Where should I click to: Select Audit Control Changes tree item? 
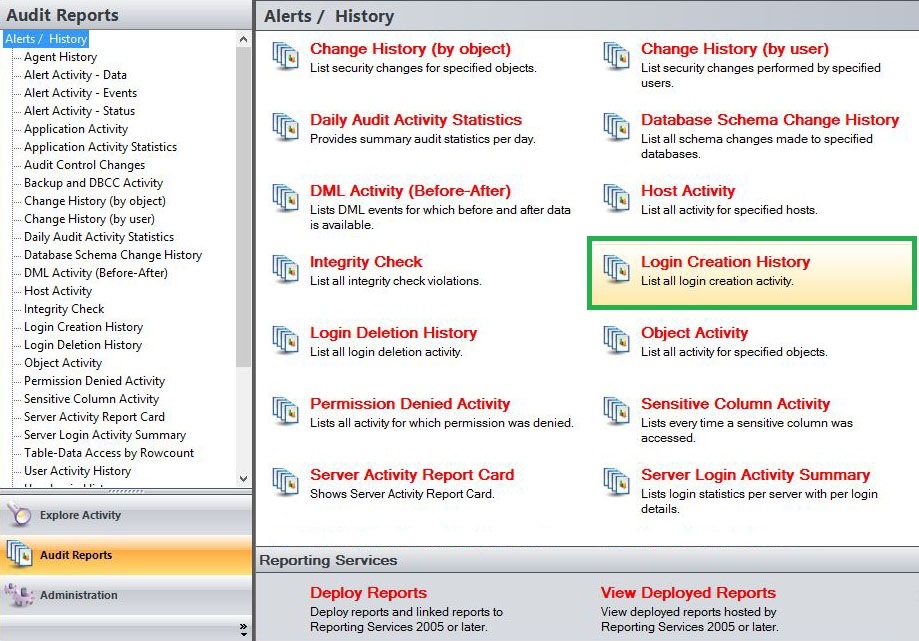click(x=84, y=165)
